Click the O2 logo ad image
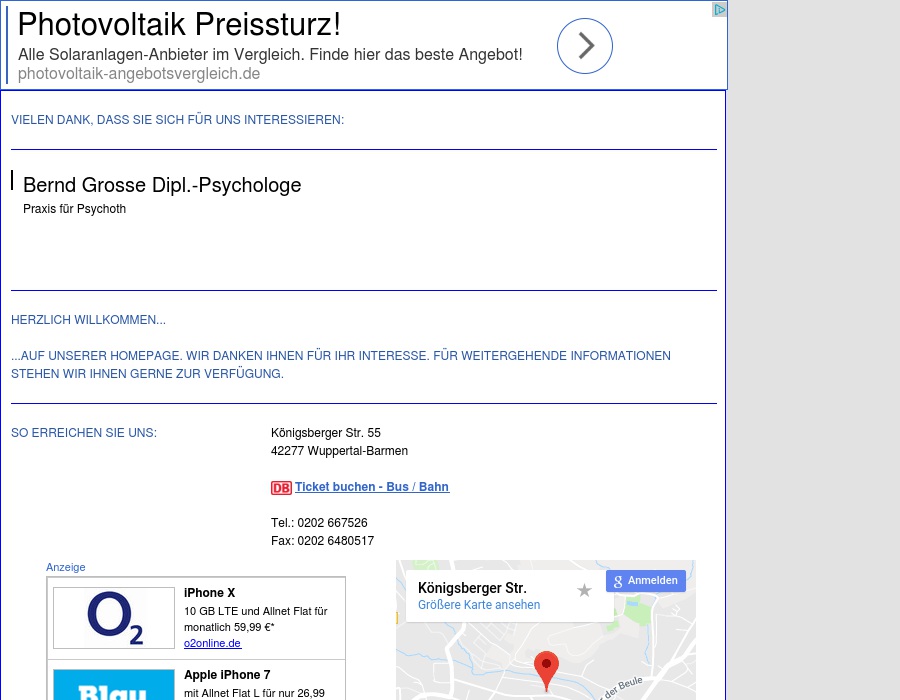This screenshot has height=700, width=900. point(114,617)
